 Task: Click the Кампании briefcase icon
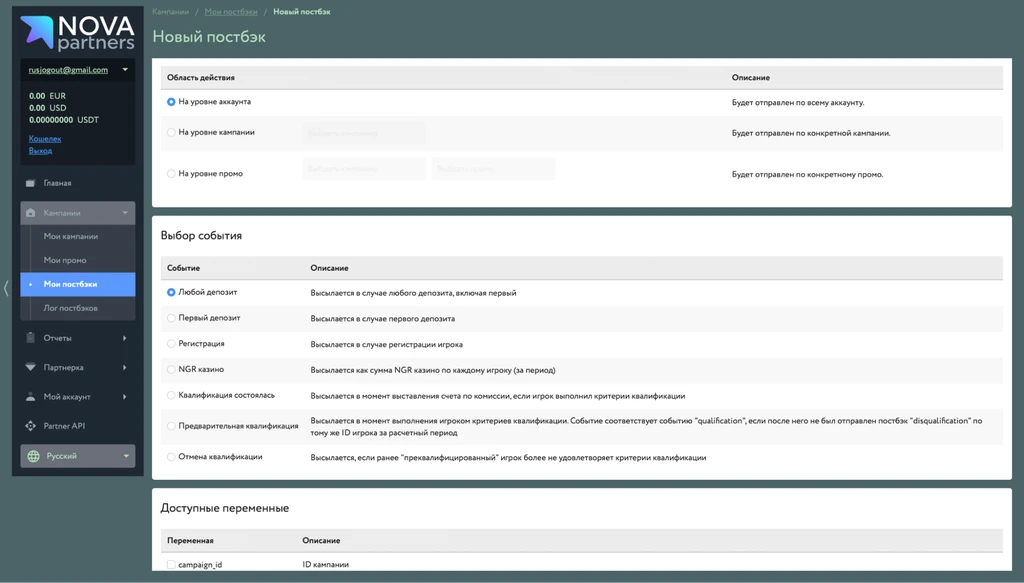(x=30, y=213)
